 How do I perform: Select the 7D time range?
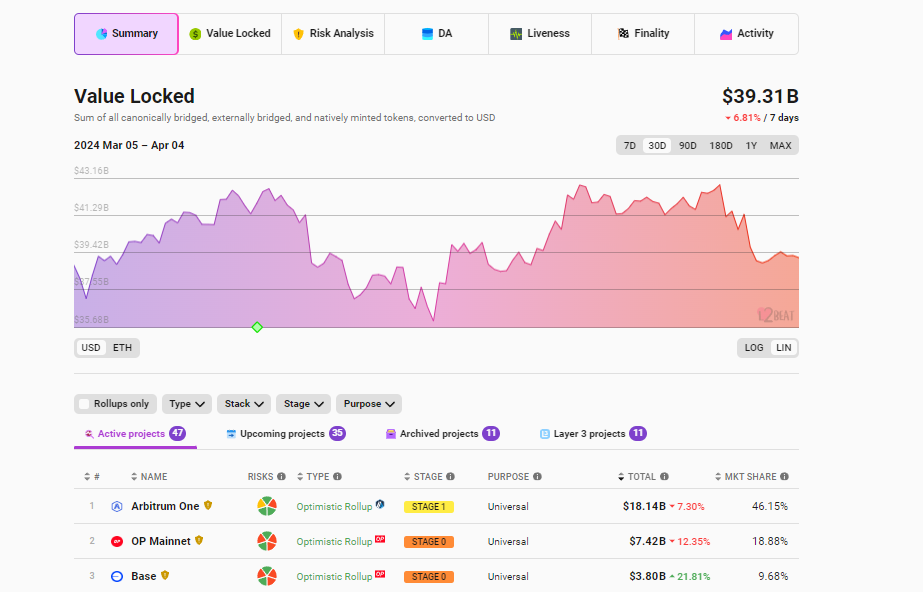click(x=630, y=145)
